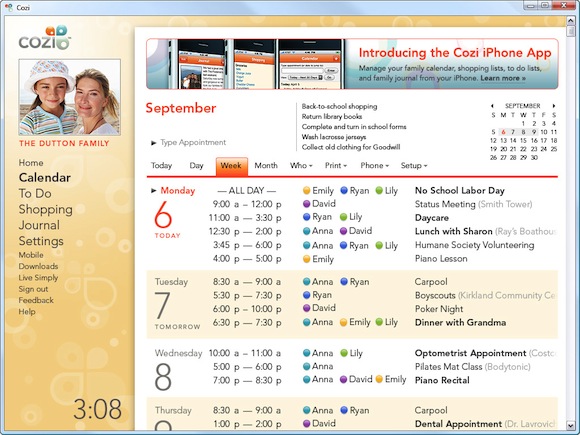This screenshot has width=580, height=435.
Task: Open the Who dropdown menu
Action: pyautogui.click(x=301, y=166)
